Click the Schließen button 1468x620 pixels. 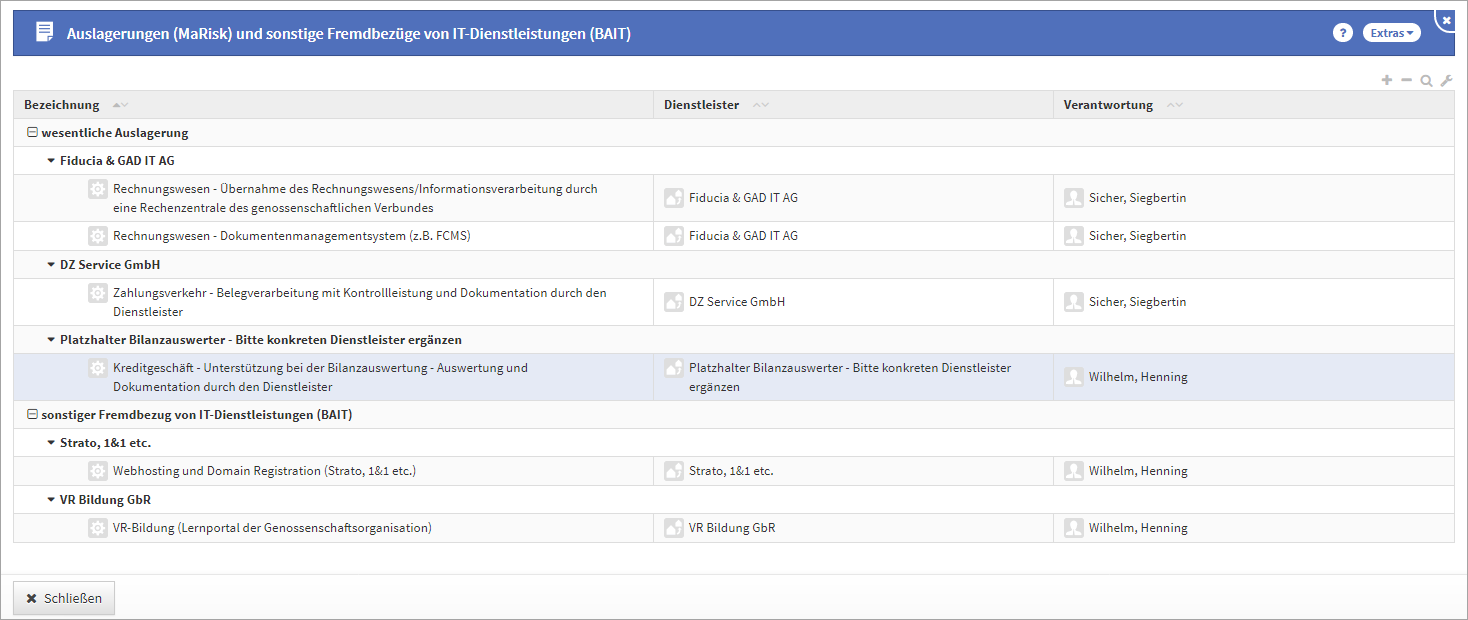point(64,598)
